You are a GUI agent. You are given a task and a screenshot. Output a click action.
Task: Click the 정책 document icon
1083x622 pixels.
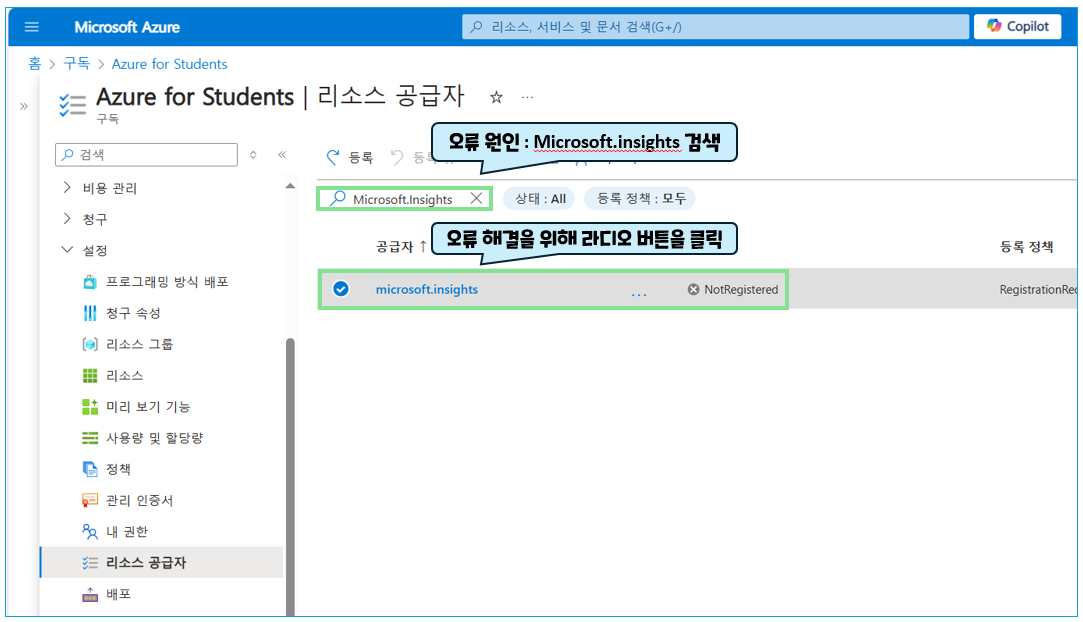coord(90,469)
